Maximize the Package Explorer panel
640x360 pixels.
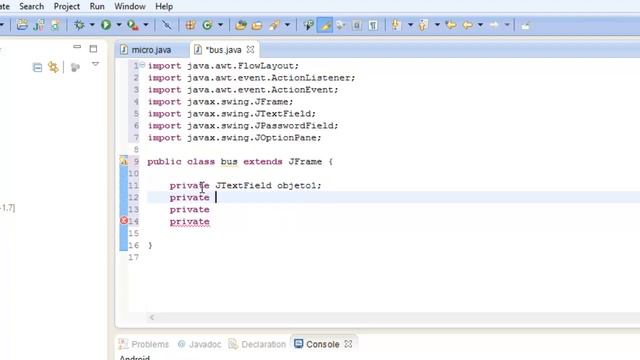tap(93, 49)
